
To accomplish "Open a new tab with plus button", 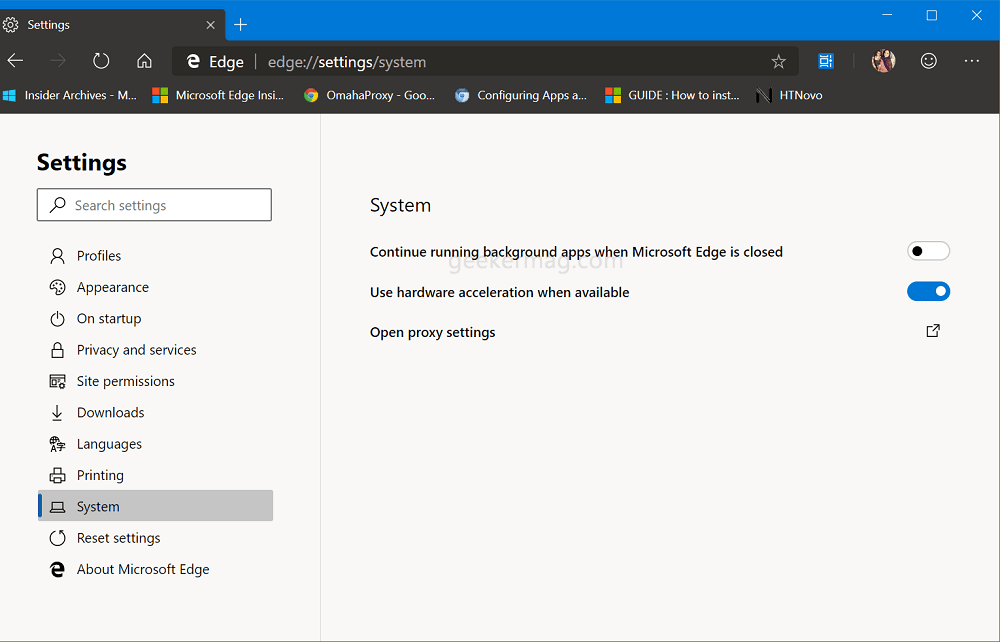I will click(x=240, y=25).
